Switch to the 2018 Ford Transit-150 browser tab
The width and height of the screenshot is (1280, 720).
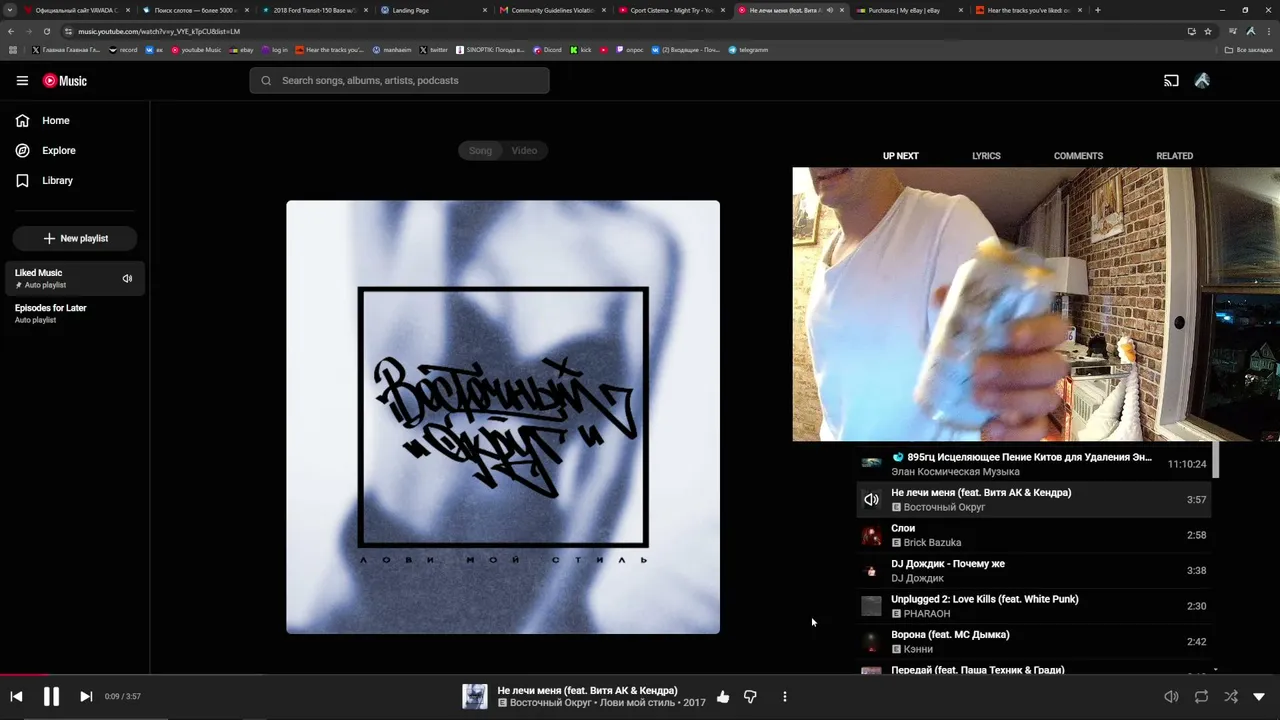pos(315,10)
